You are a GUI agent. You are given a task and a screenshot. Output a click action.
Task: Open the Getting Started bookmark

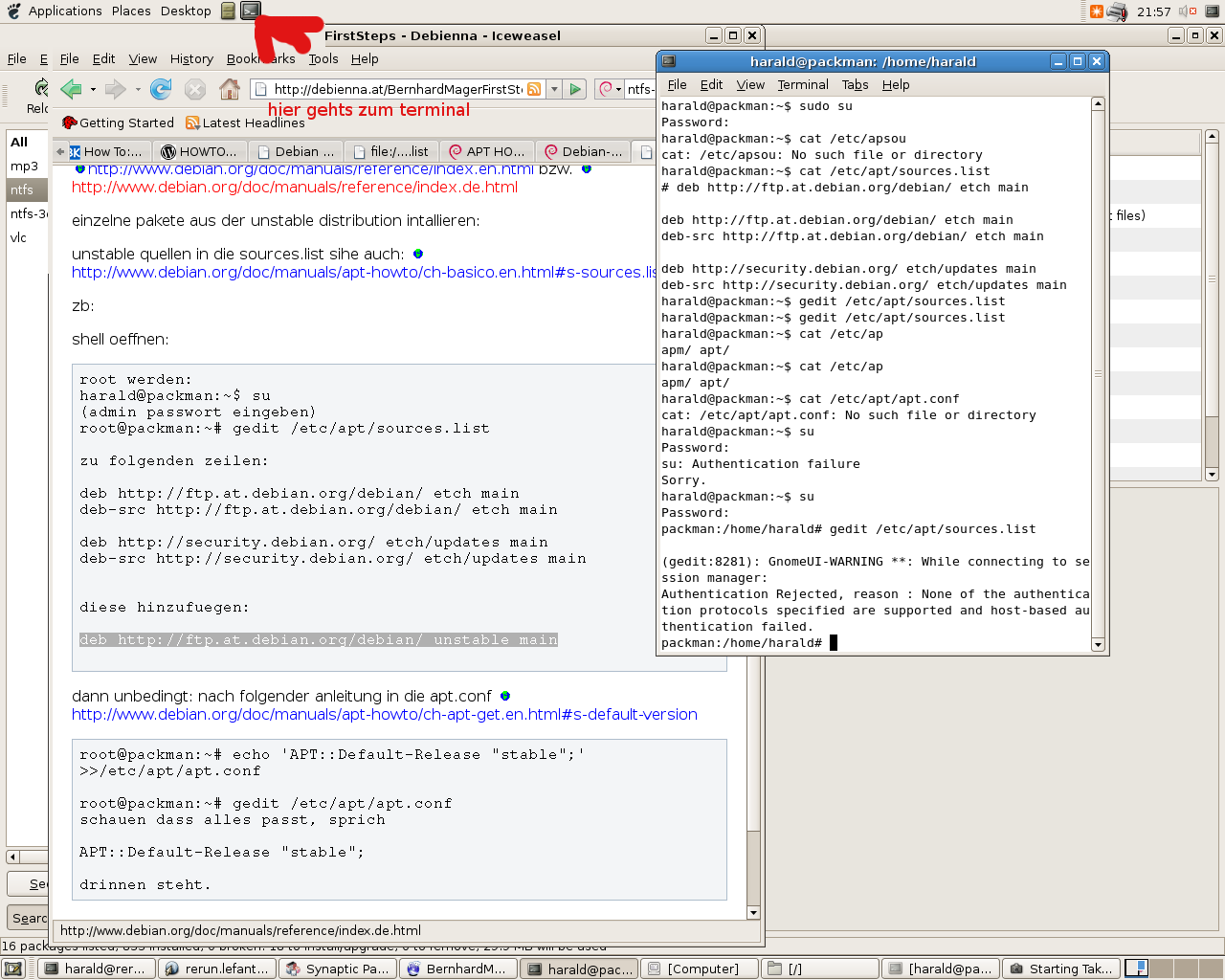[118, 122]
